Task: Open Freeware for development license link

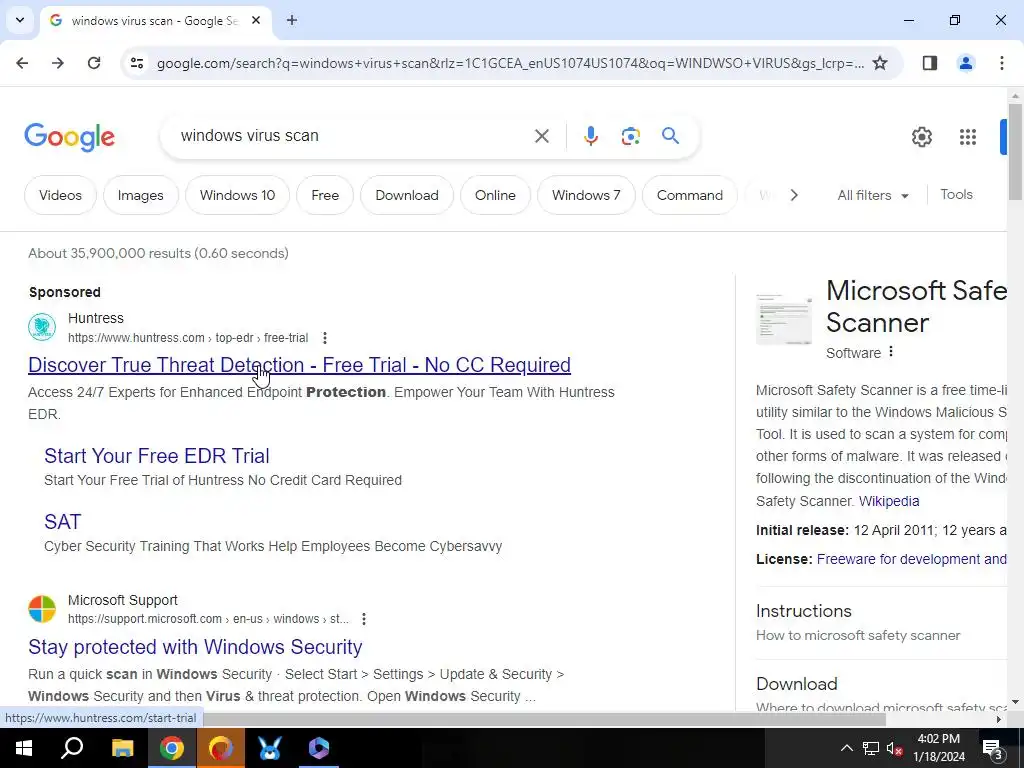Action: coord(911,559)
